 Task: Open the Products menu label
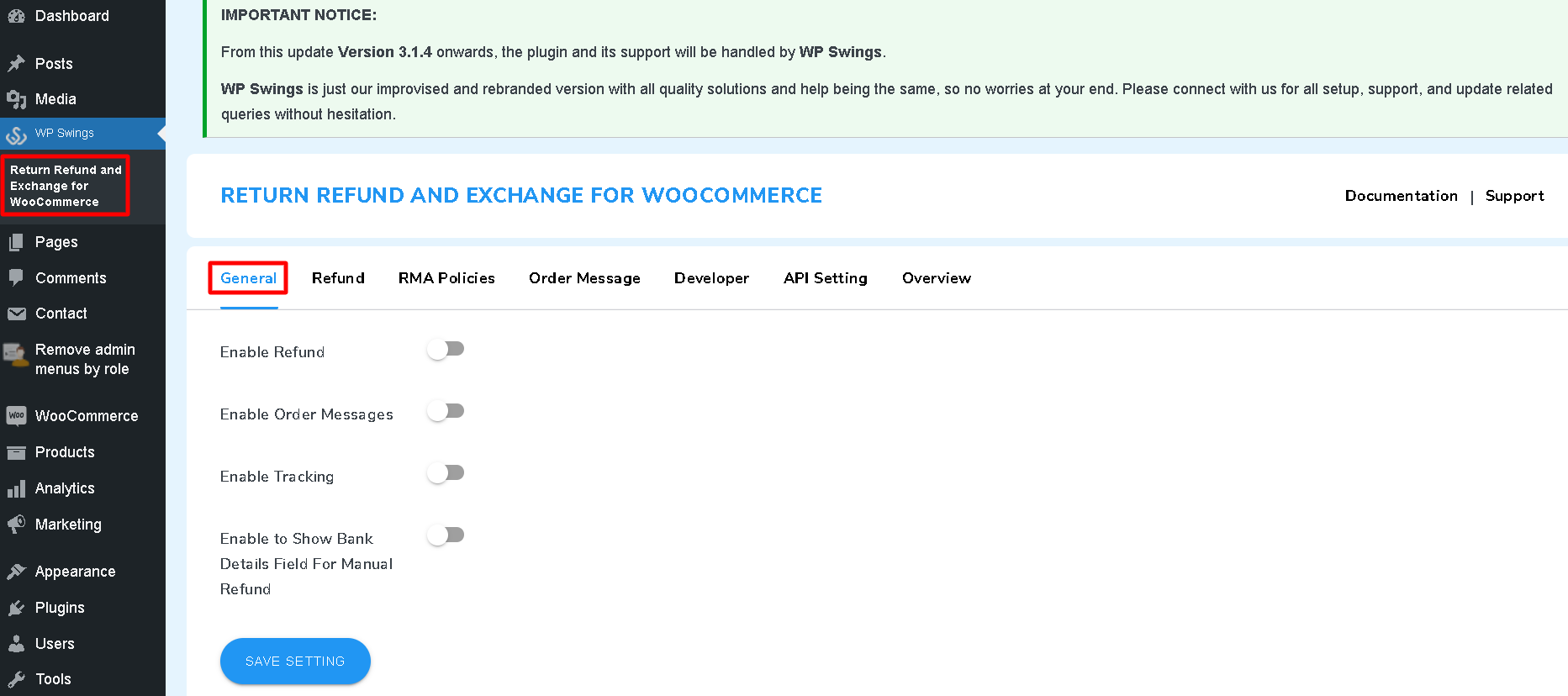[65, 452]
